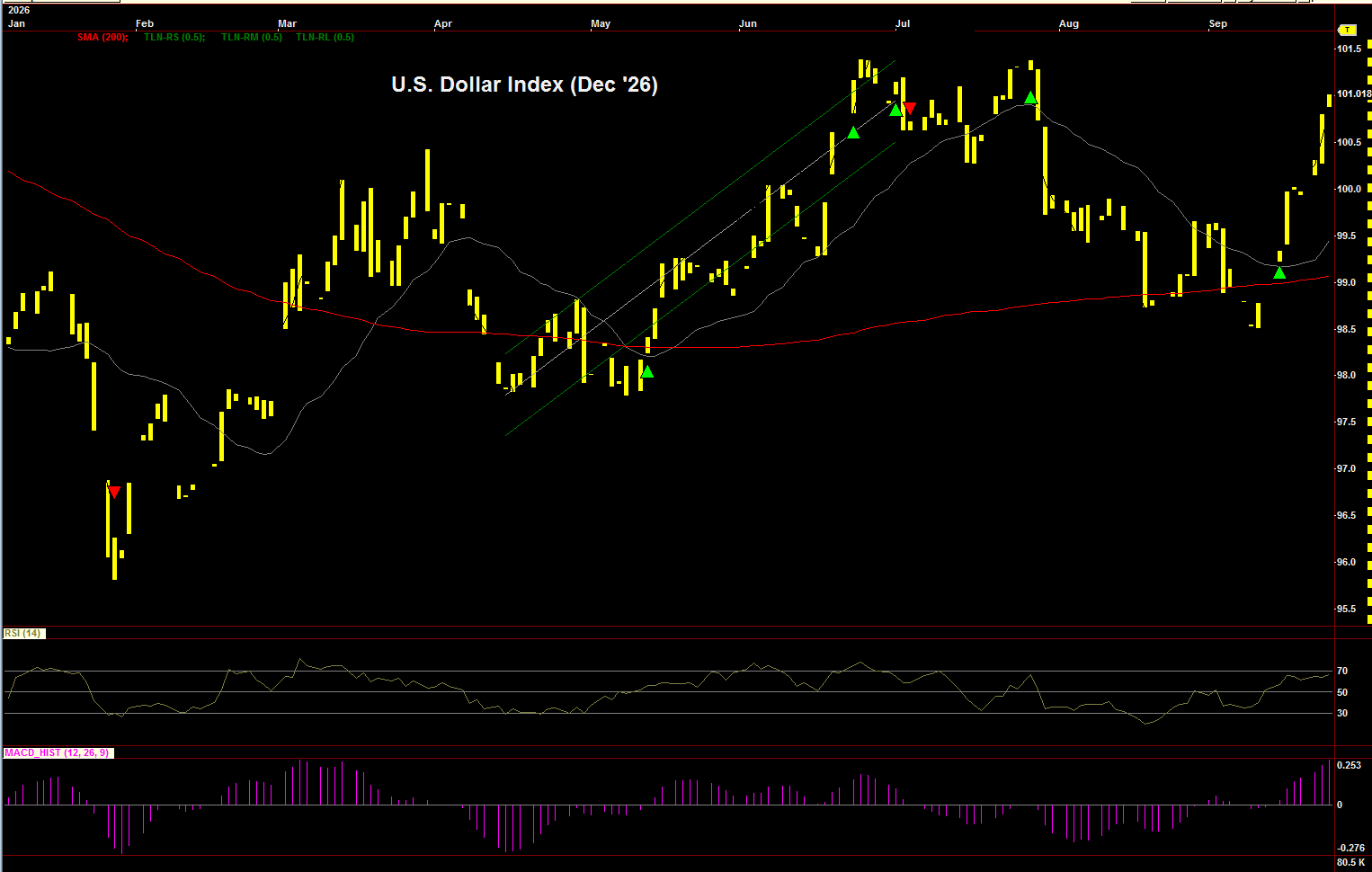Click the 99.0 price axis label
Screen dimensions: 1372x872
pos(1346,282)
